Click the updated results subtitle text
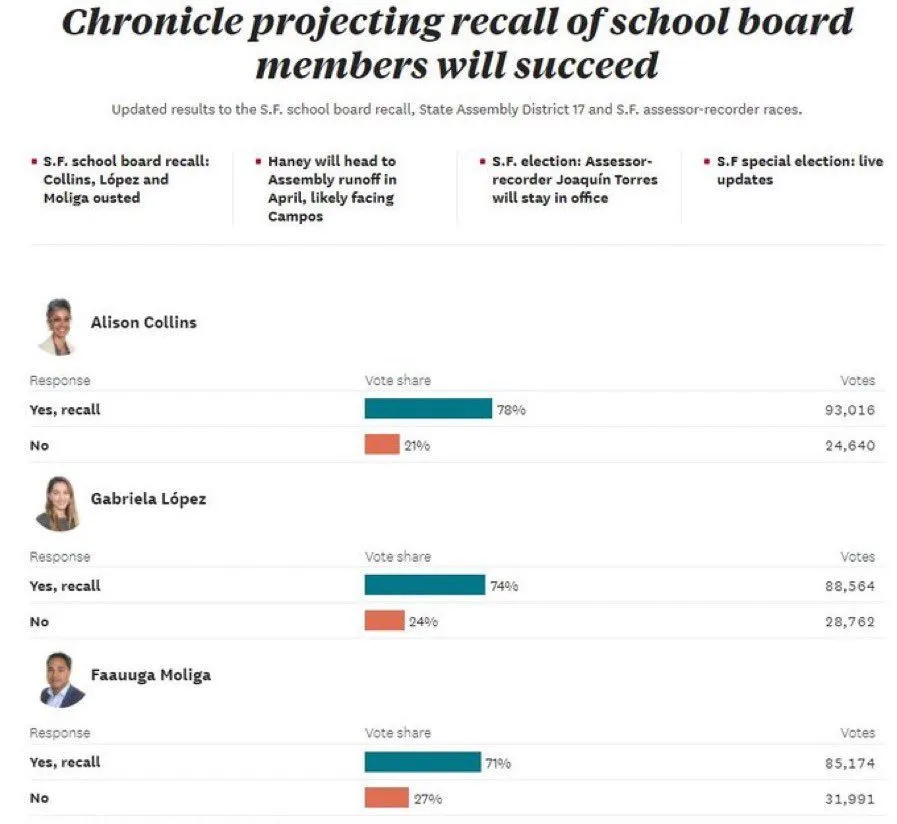 point(456,110)
